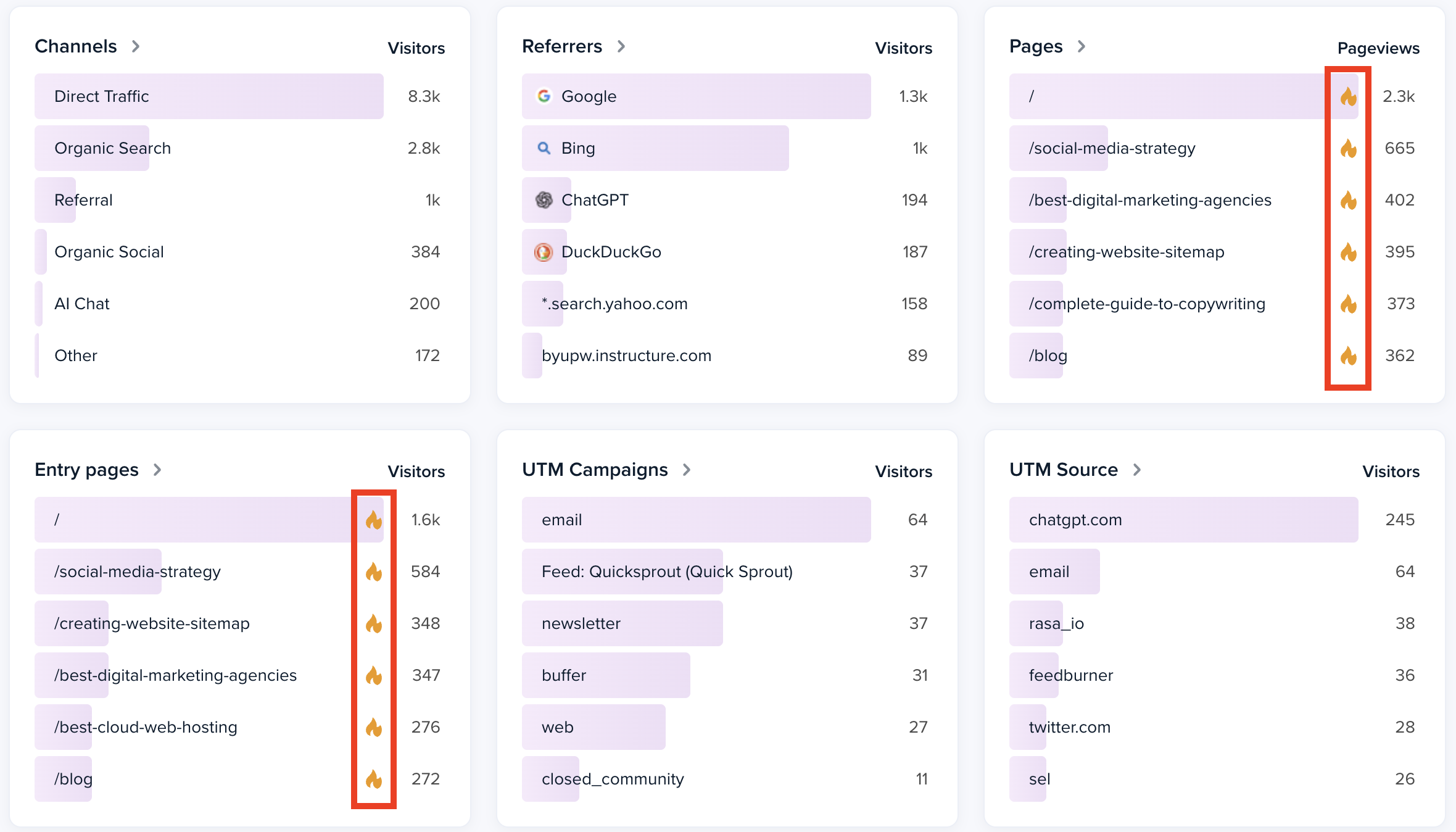The image size is (1456, 832).
Task: Click the flame icon next to the / page
Action: pyautogui.click(x=1348, y=96)
